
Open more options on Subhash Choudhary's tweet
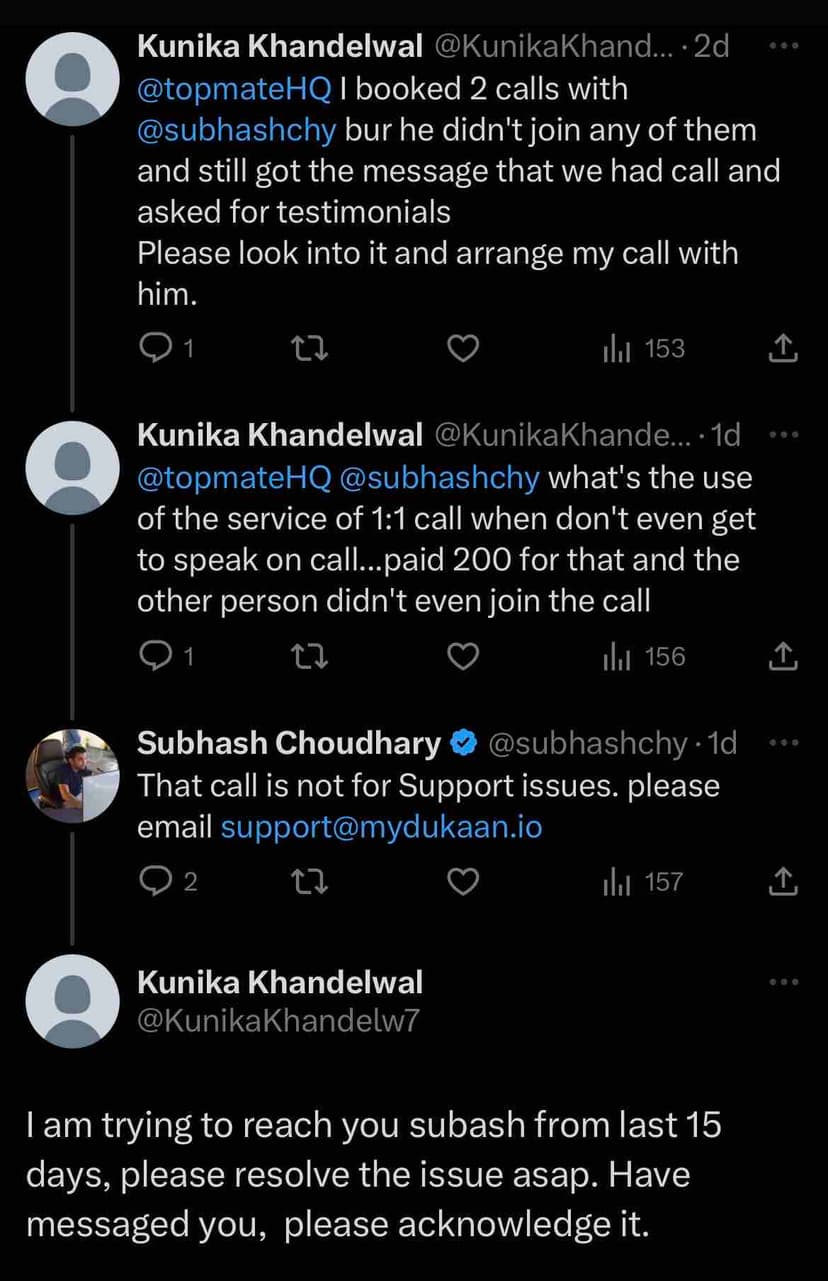pos(785,743)
